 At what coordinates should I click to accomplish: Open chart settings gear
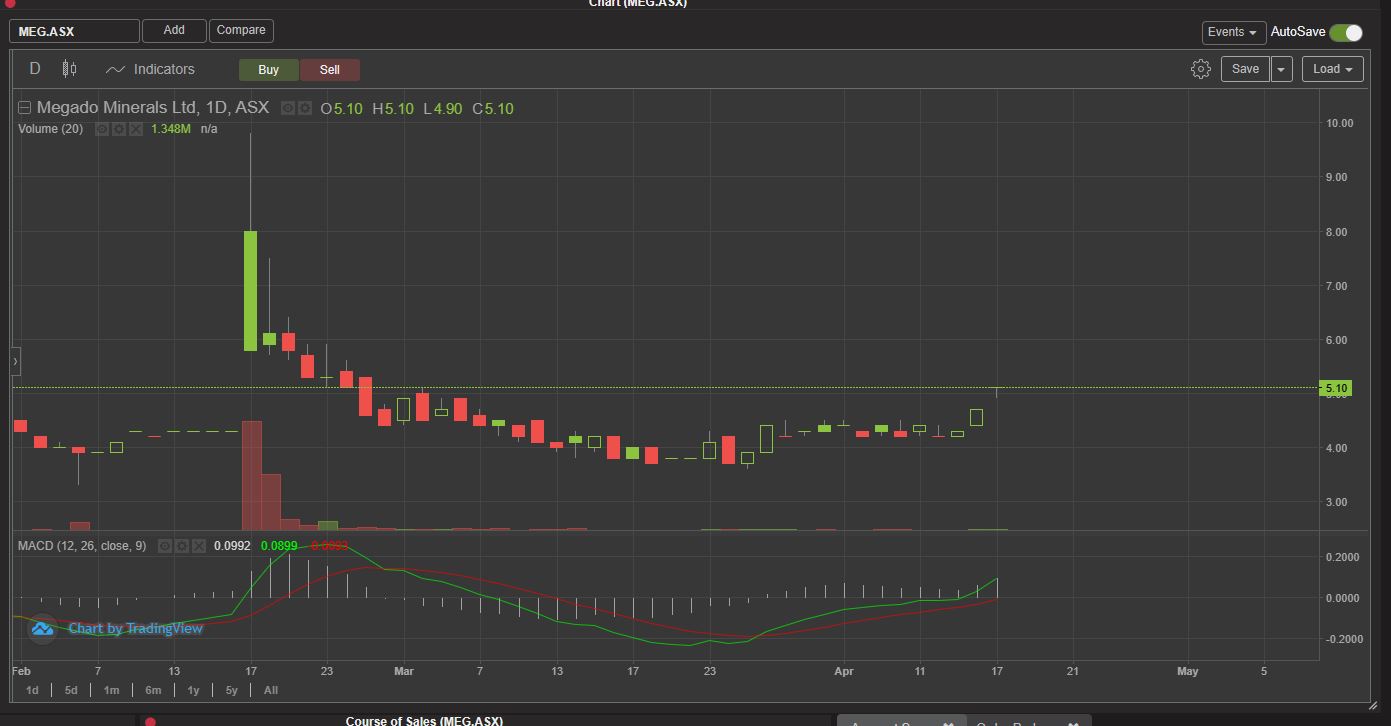pos(1201,69)
